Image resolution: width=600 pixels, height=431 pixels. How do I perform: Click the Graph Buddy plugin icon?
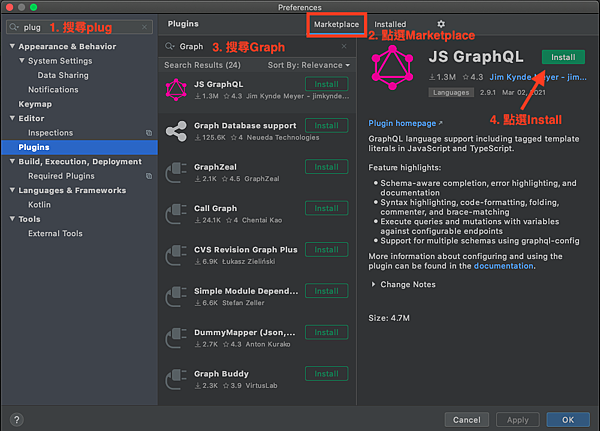176,379
